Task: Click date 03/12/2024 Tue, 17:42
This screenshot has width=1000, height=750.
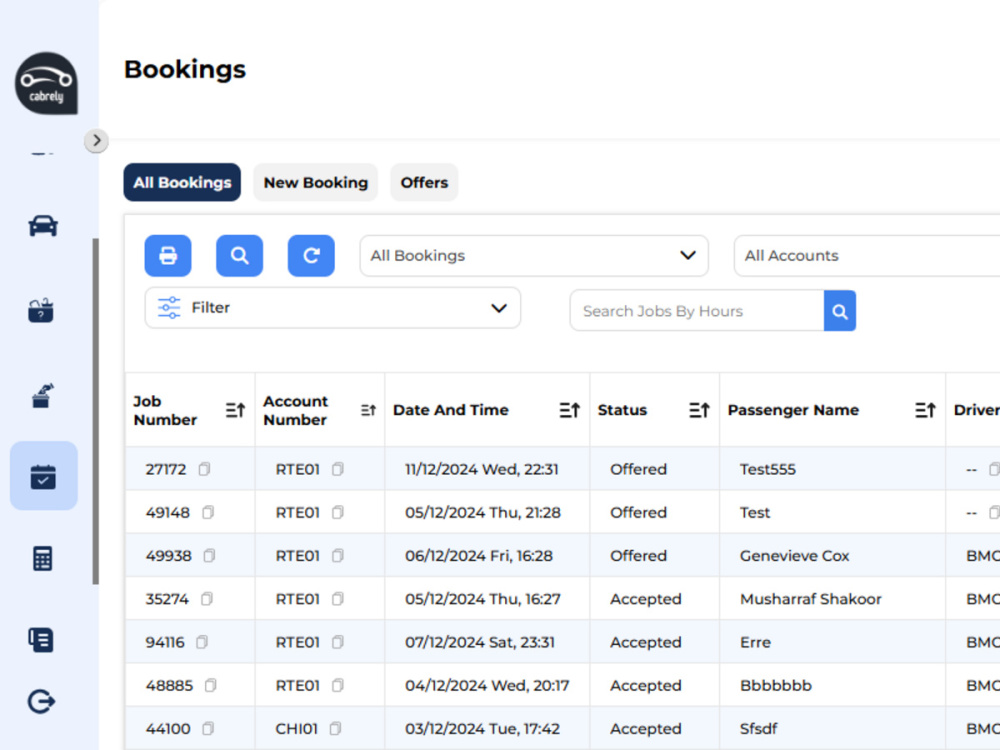Action: pyautogui.click(x=483, y=728)
